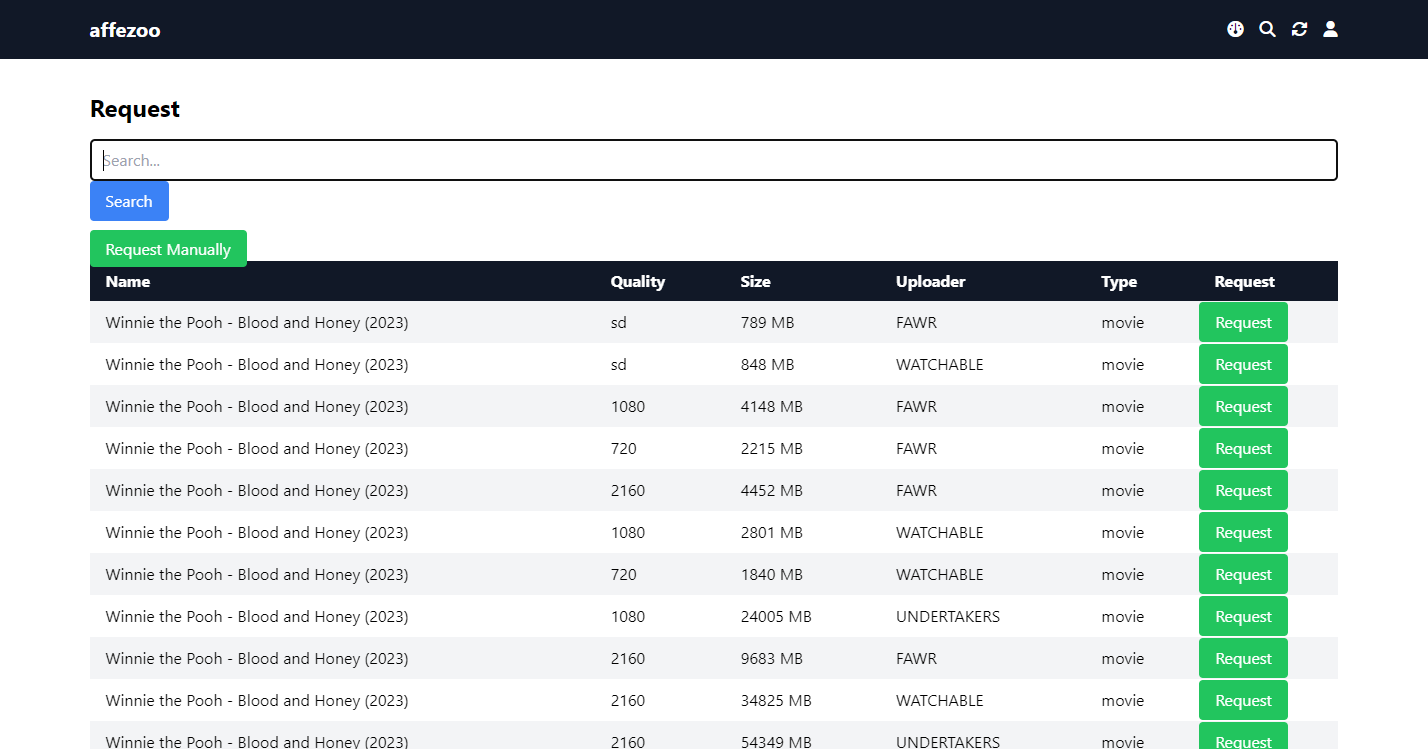Click FAWR uploader in the 789 MB row

[916, 322]
